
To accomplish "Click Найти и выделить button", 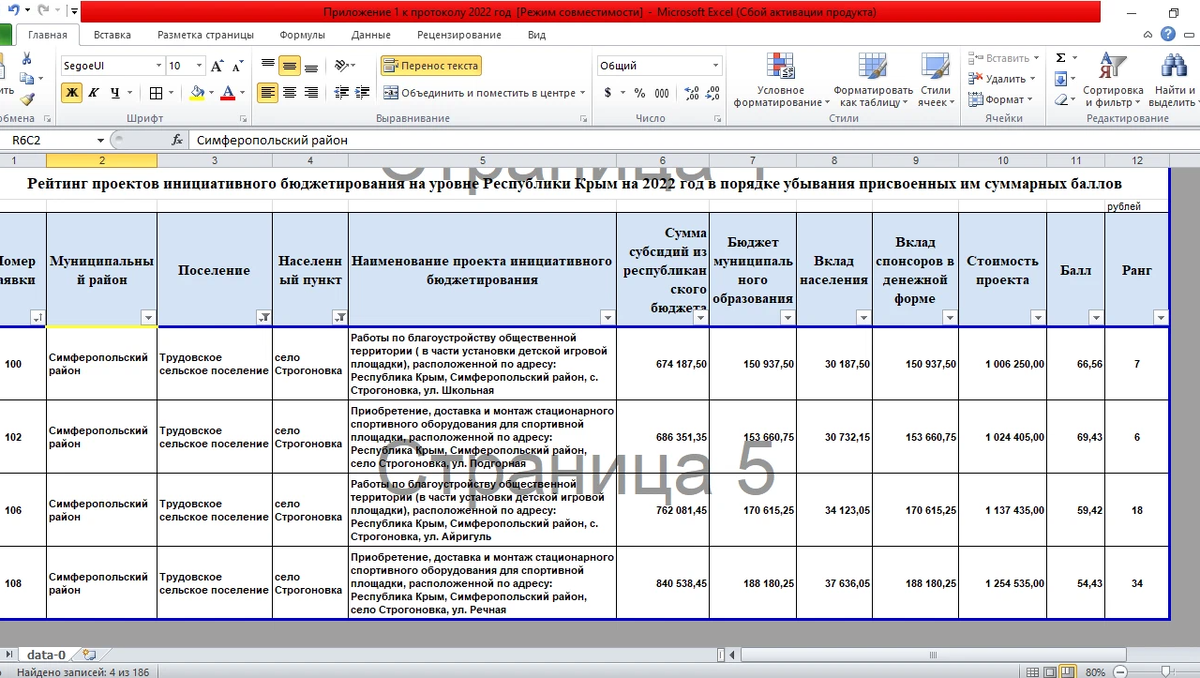I will 1174,80.
